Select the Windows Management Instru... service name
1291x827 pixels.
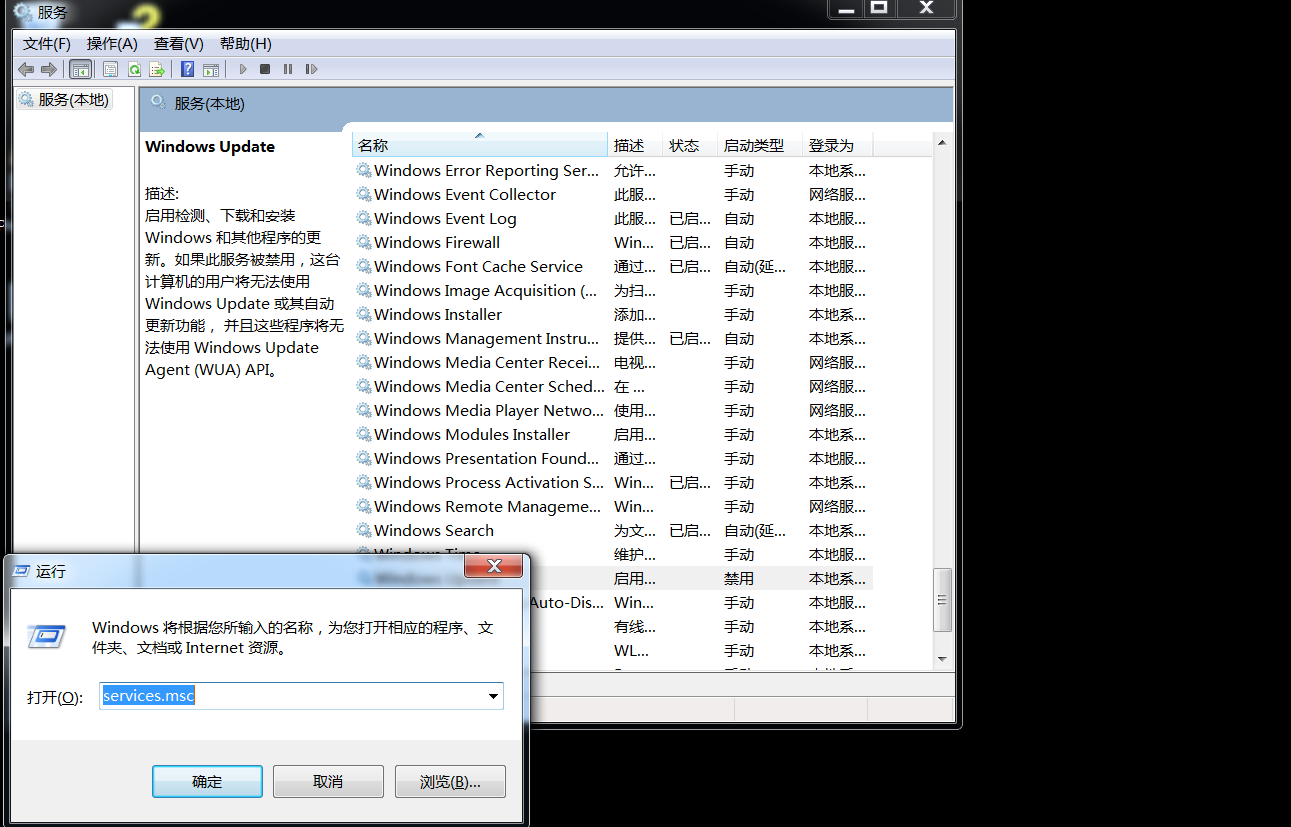point(486,338)
